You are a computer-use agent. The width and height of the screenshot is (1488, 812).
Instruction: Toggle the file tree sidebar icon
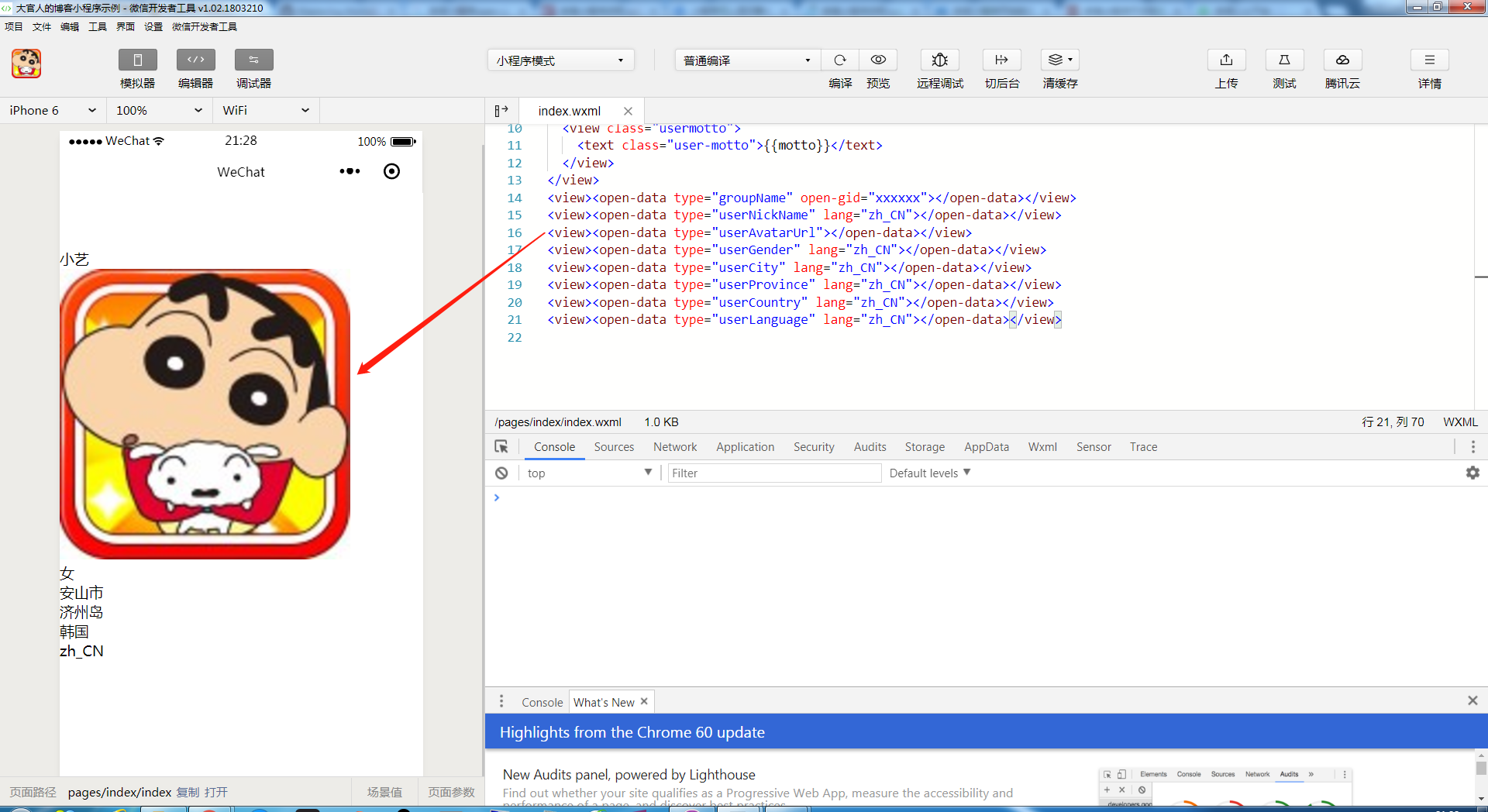click(501, 111)
